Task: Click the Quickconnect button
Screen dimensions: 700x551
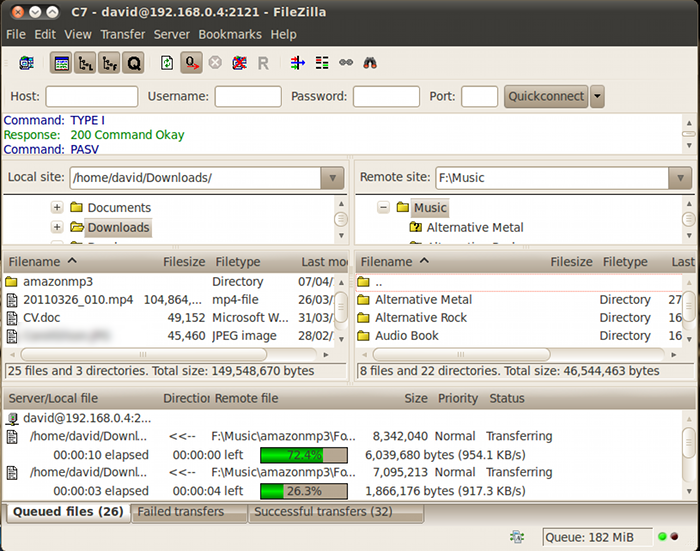Action: [x=546, y=96]
